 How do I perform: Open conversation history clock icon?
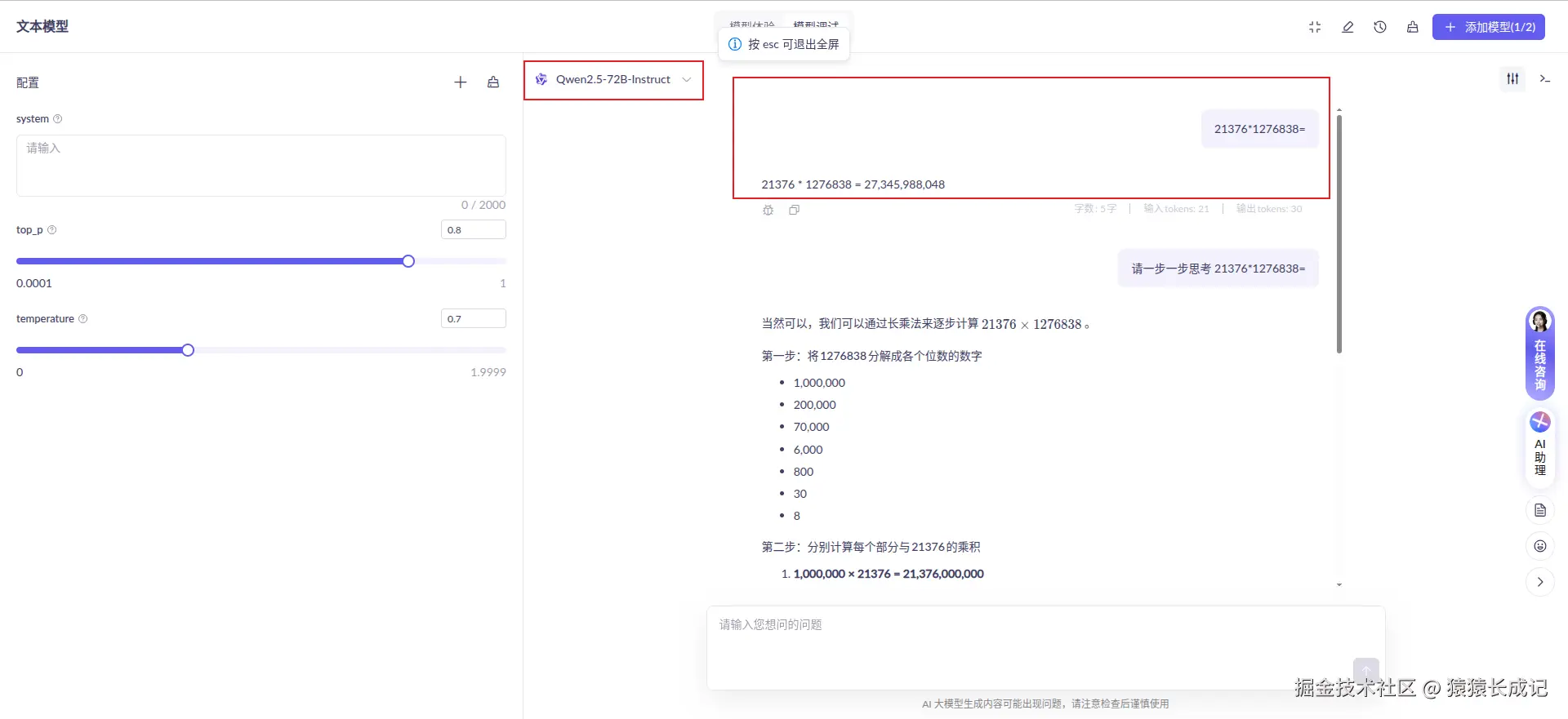coord(1380,27)
